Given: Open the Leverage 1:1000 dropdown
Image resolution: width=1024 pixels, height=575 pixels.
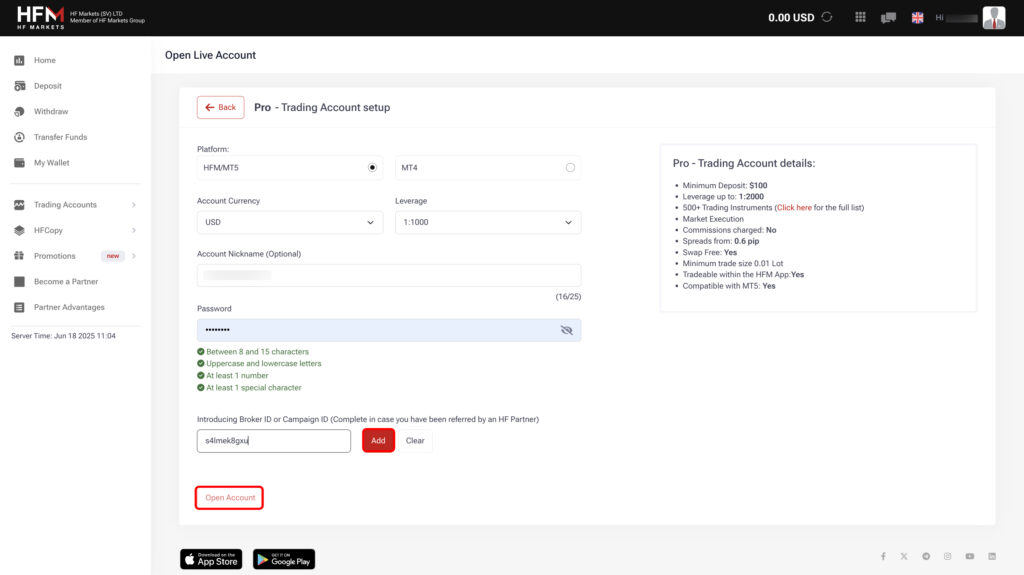Looking at the screenshot, I should click(488, 222).
